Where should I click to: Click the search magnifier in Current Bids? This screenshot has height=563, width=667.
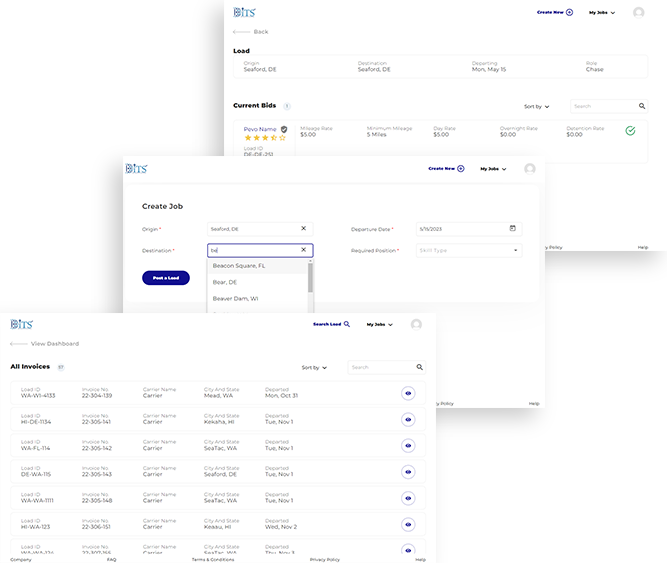[x=641, y=106]
